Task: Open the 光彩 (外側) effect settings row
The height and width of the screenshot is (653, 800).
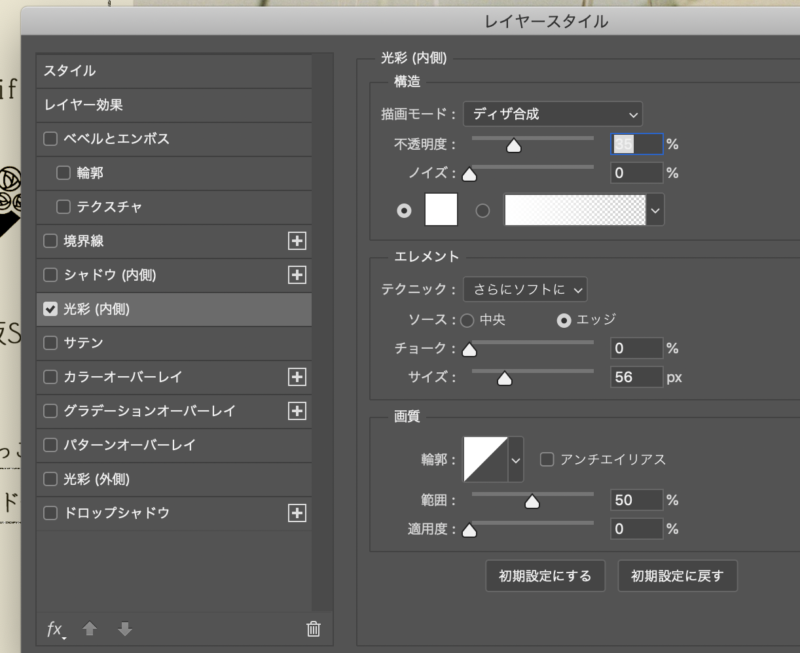Action: pos(174,479)
